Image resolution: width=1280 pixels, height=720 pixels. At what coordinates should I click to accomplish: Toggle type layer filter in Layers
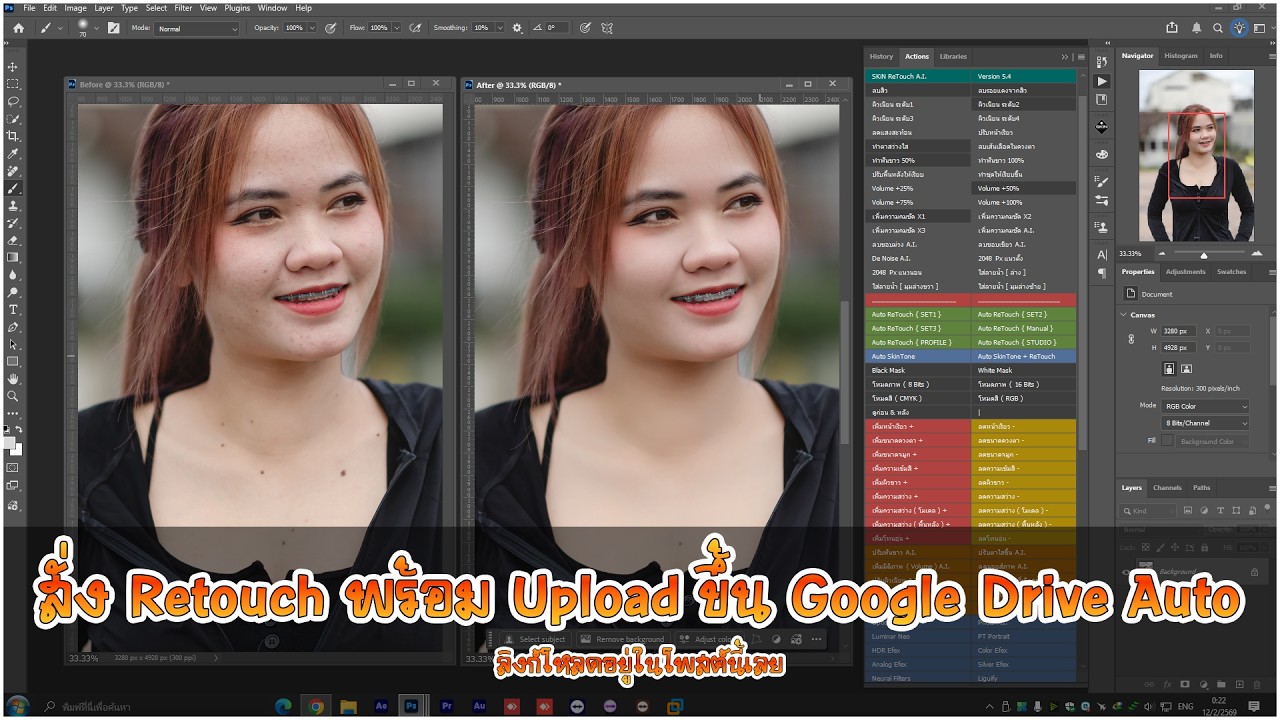point(1220,511)
